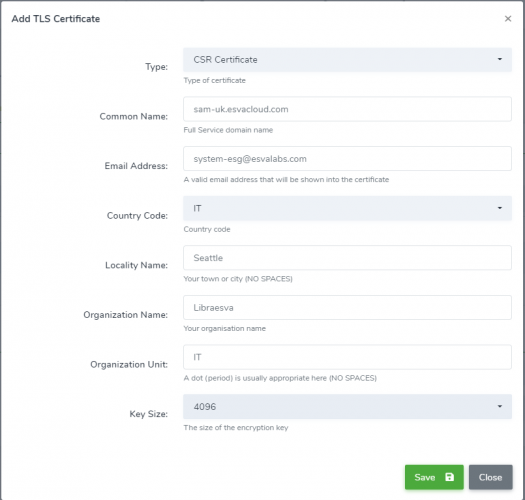Save the TLS certificate
Image resolution: width=525 pixels, height=500 pixels.
[x=434, y=477]
